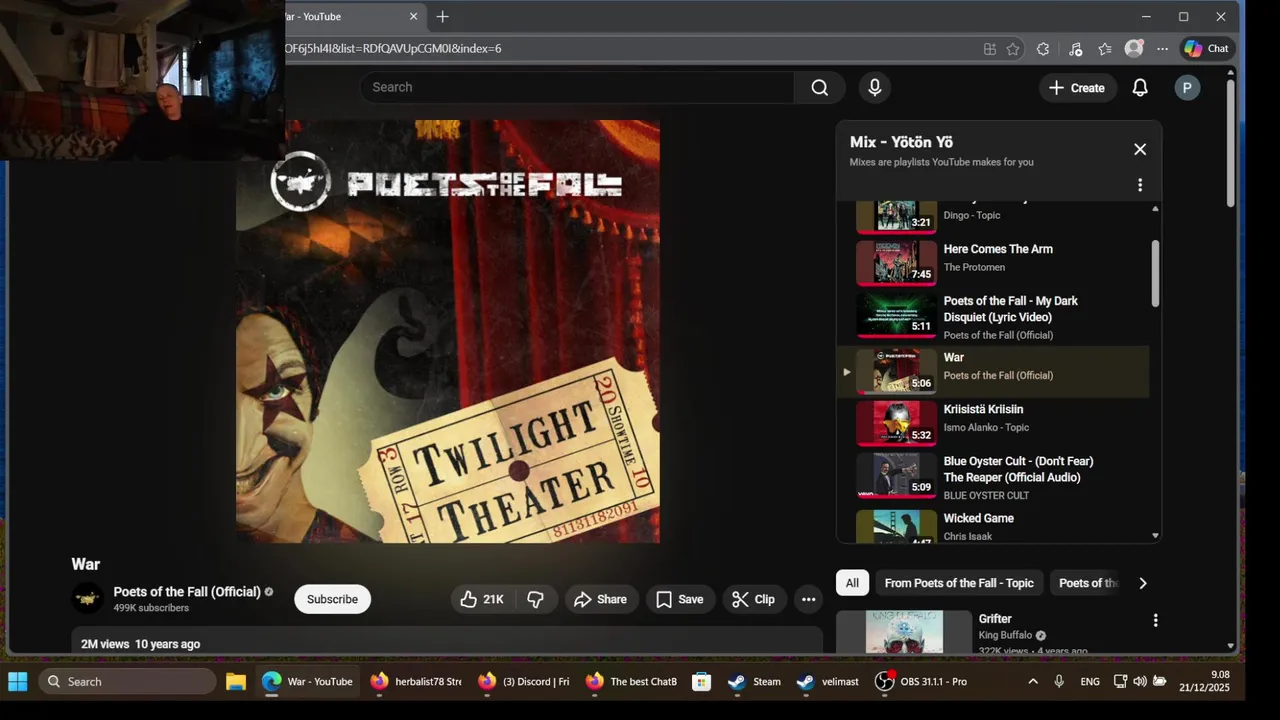
Task: Click the playlist panel scrollbar thumb
Action: coord(1155,273)
